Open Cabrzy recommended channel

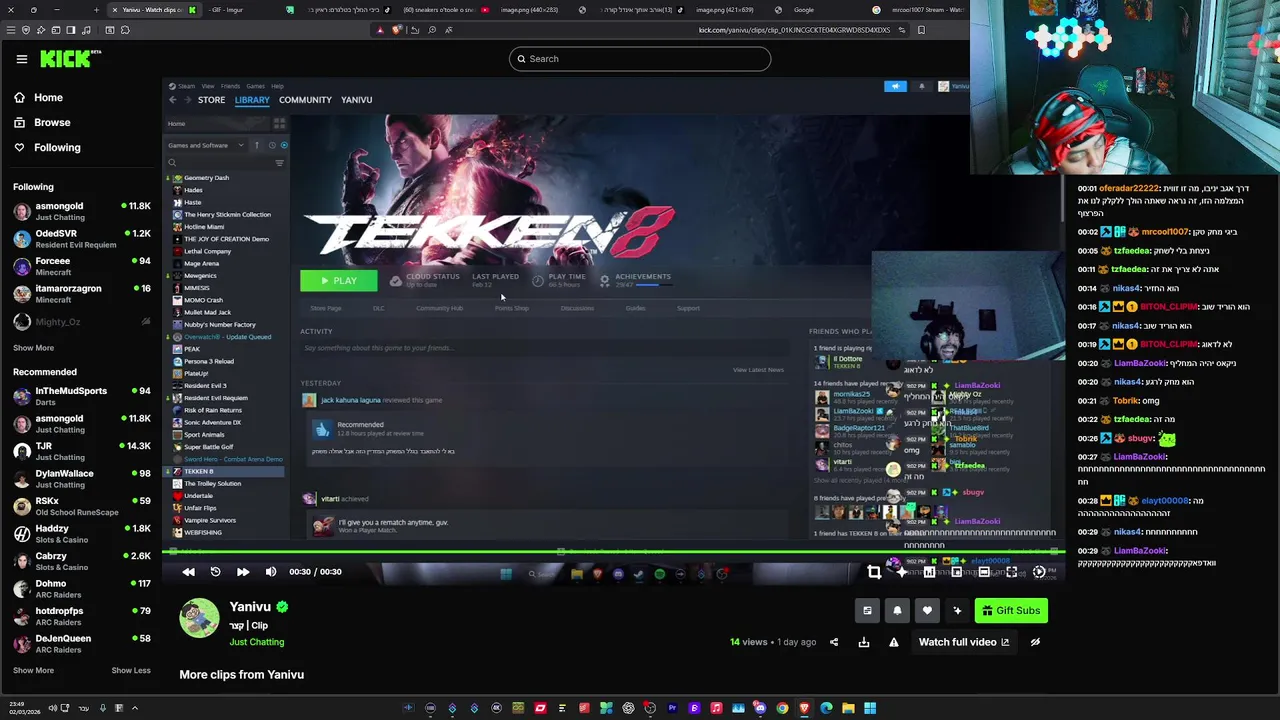pos(82,561)
